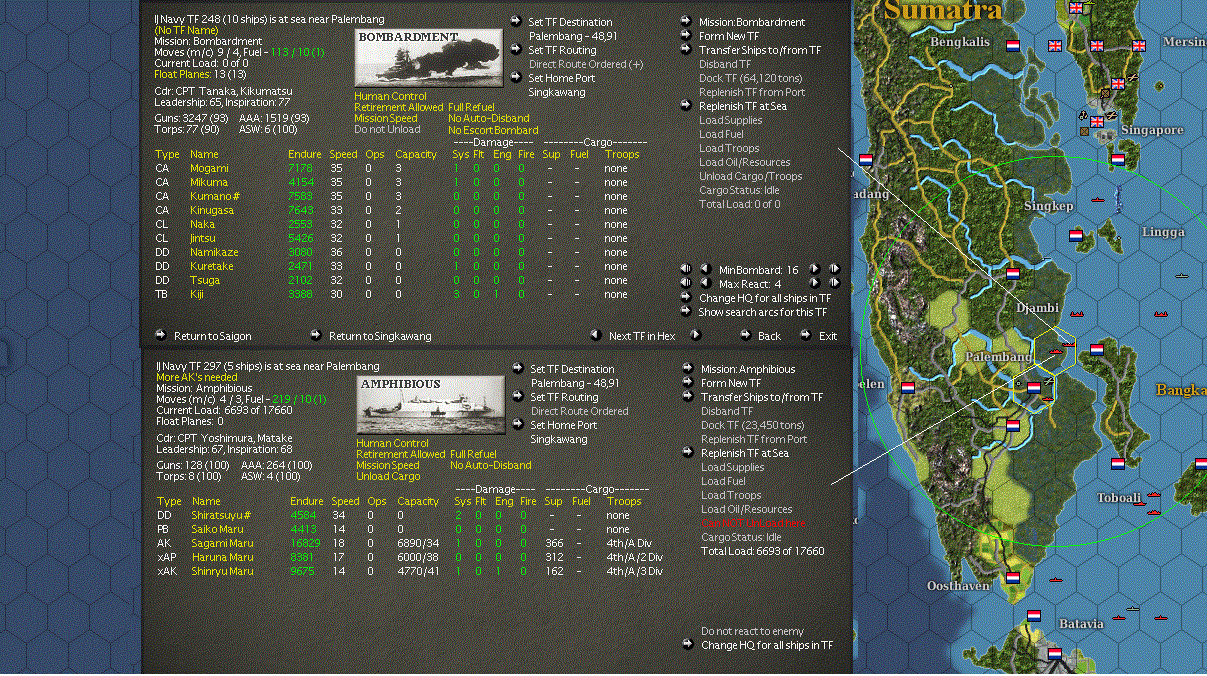
Task: Increase Max React using the fast right arrow
Action: click(x=833, y=283)
